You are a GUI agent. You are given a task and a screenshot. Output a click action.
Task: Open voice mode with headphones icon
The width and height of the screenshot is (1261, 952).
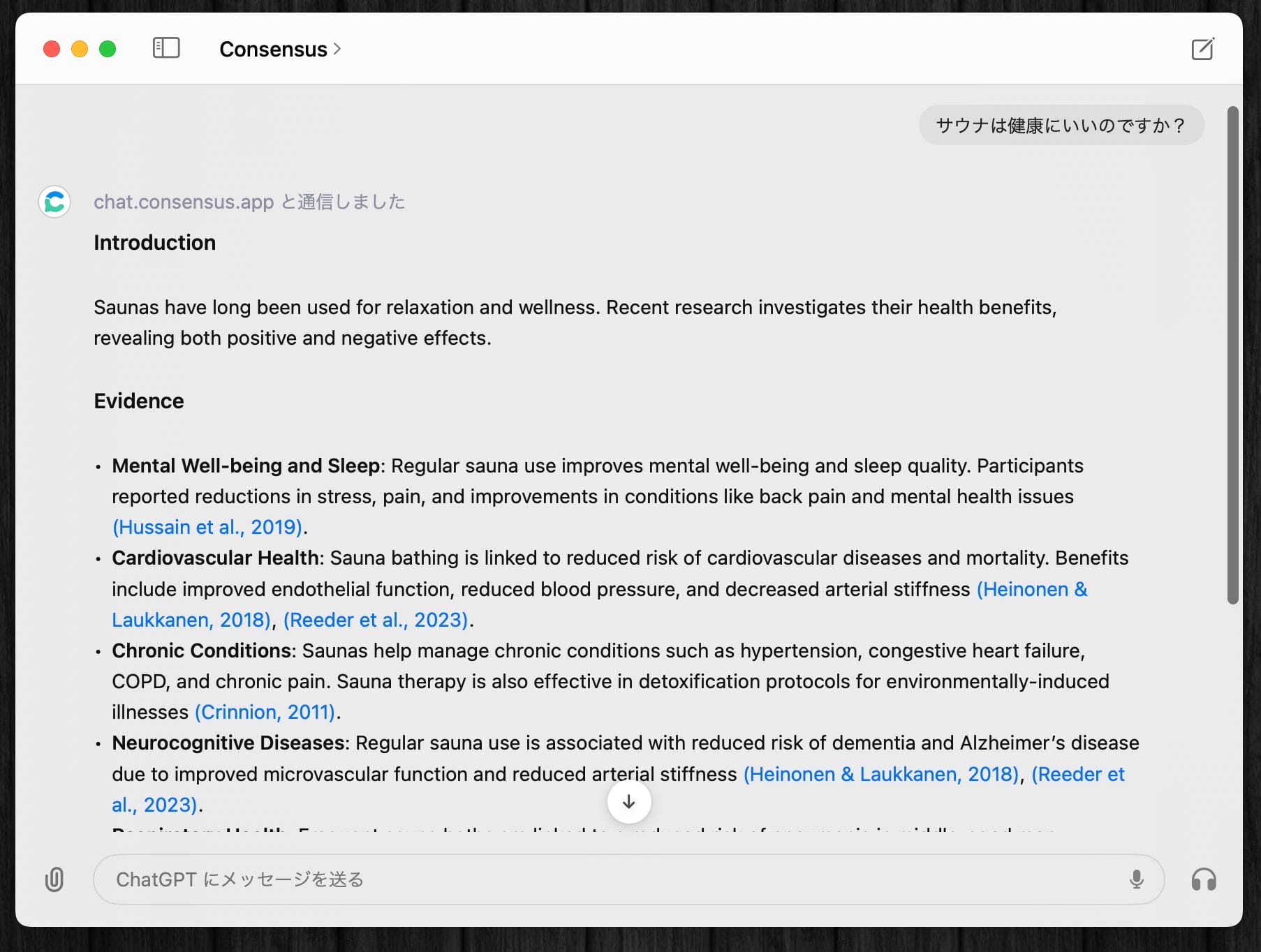pyautogui.click(x=1203, y=879)
